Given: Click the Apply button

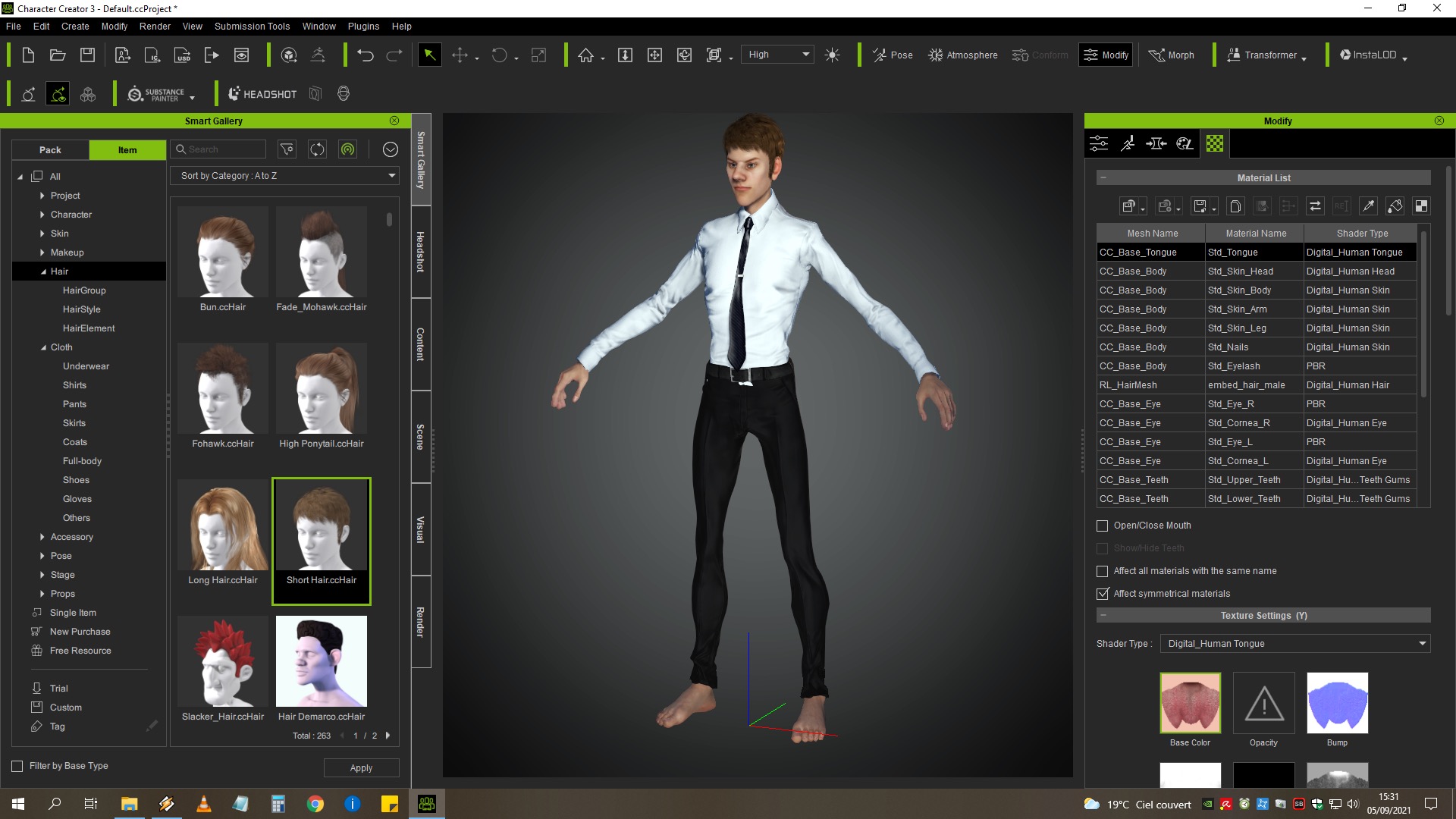Looking at the screenshot, I should (361, 767).
